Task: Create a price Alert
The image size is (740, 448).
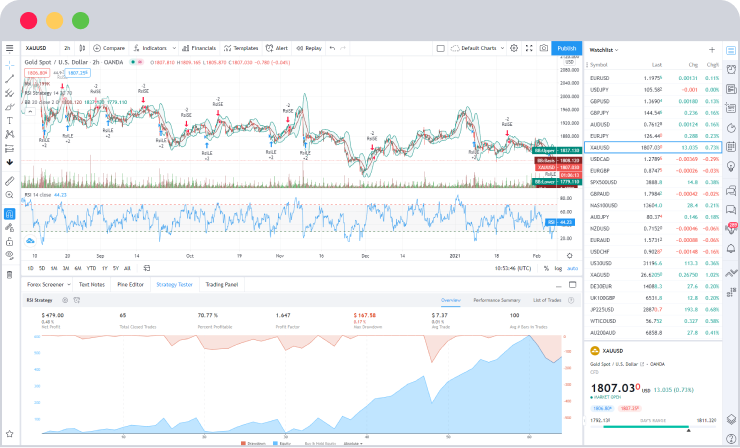Action: (278, 48)
